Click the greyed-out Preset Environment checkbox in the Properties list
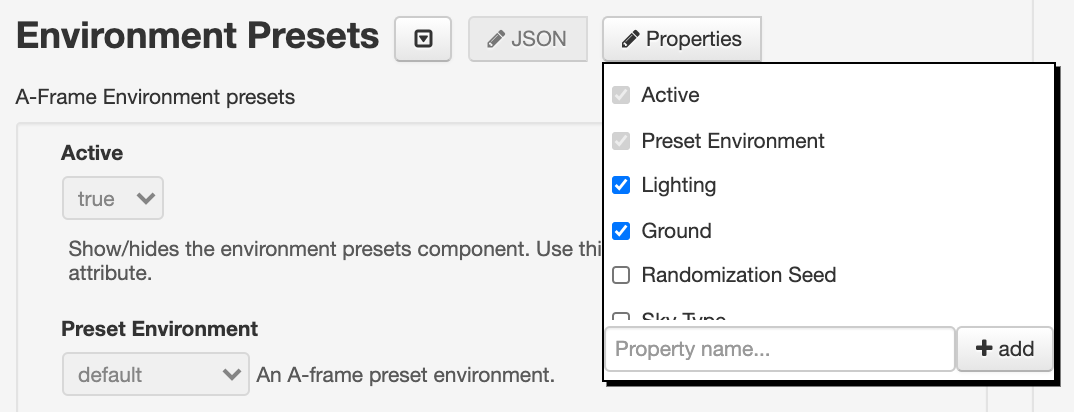This screenshot has width=1074, height=412. (x=621, y=141)
